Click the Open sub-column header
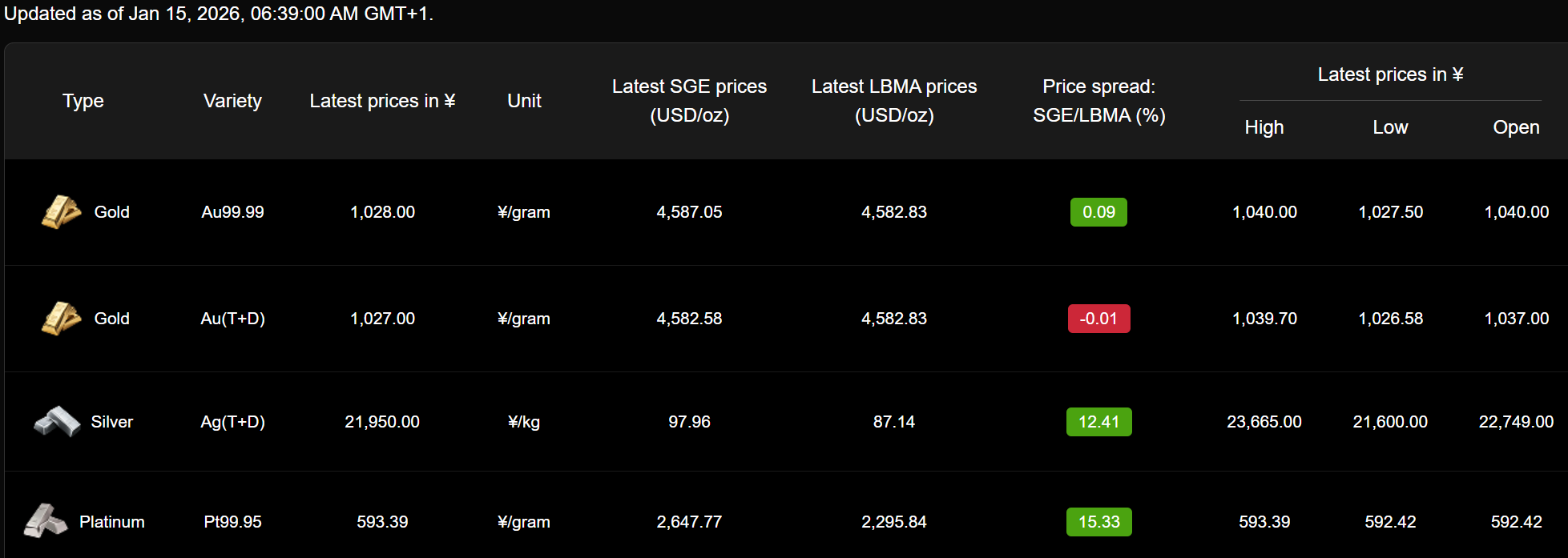Screen dimensions: 1568x558 click(x=1516, y=127)
